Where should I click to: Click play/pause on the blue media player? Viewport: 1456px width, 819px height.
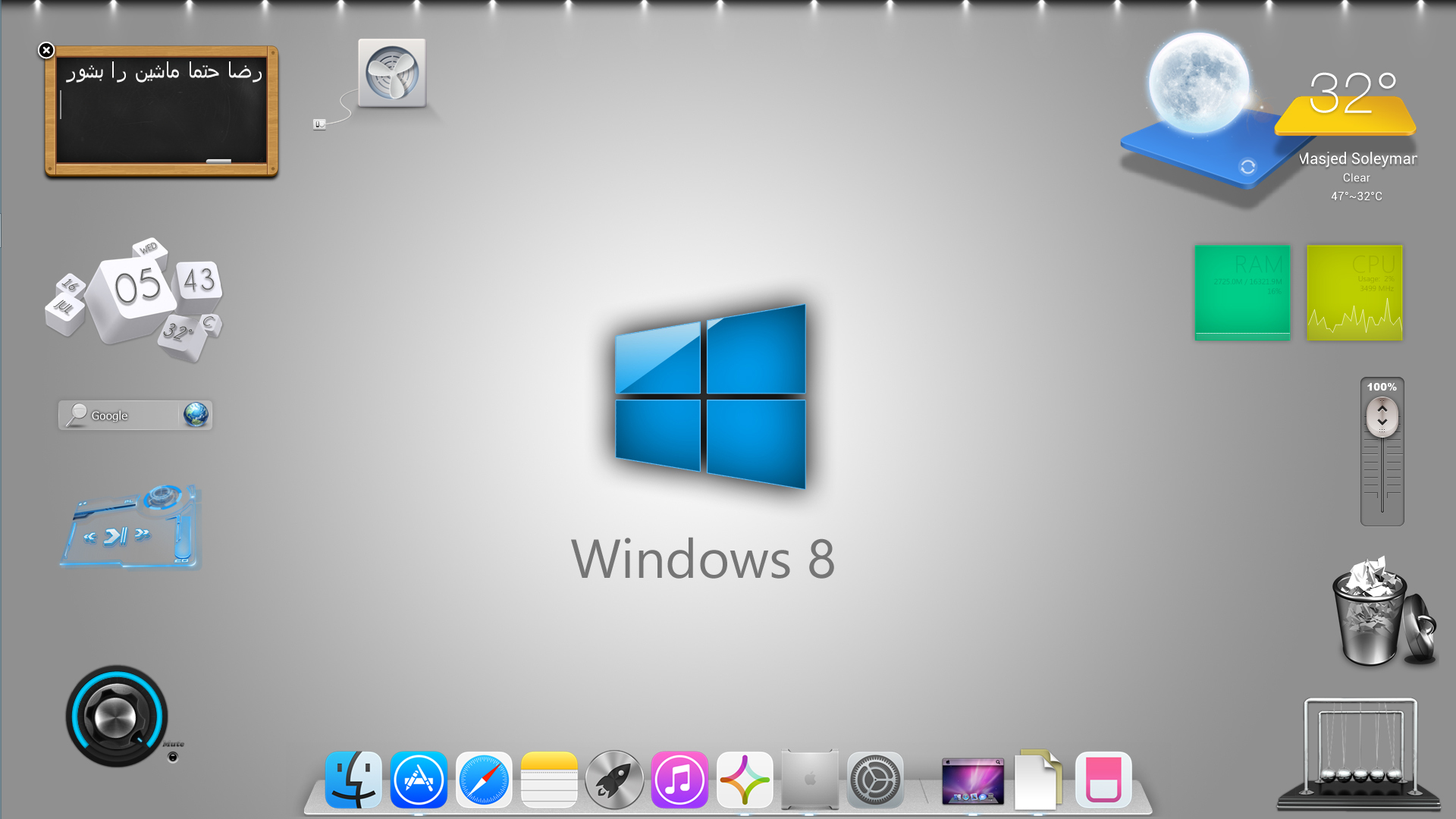116,536
